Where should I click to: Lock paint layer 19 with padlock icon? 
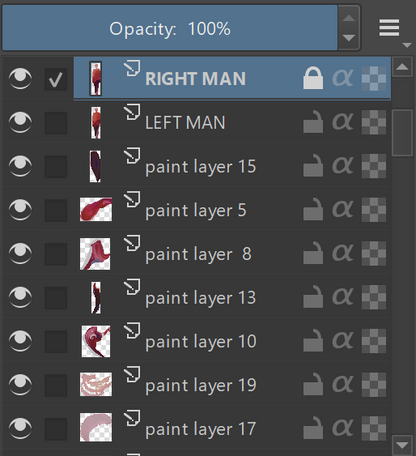[313, 385]
